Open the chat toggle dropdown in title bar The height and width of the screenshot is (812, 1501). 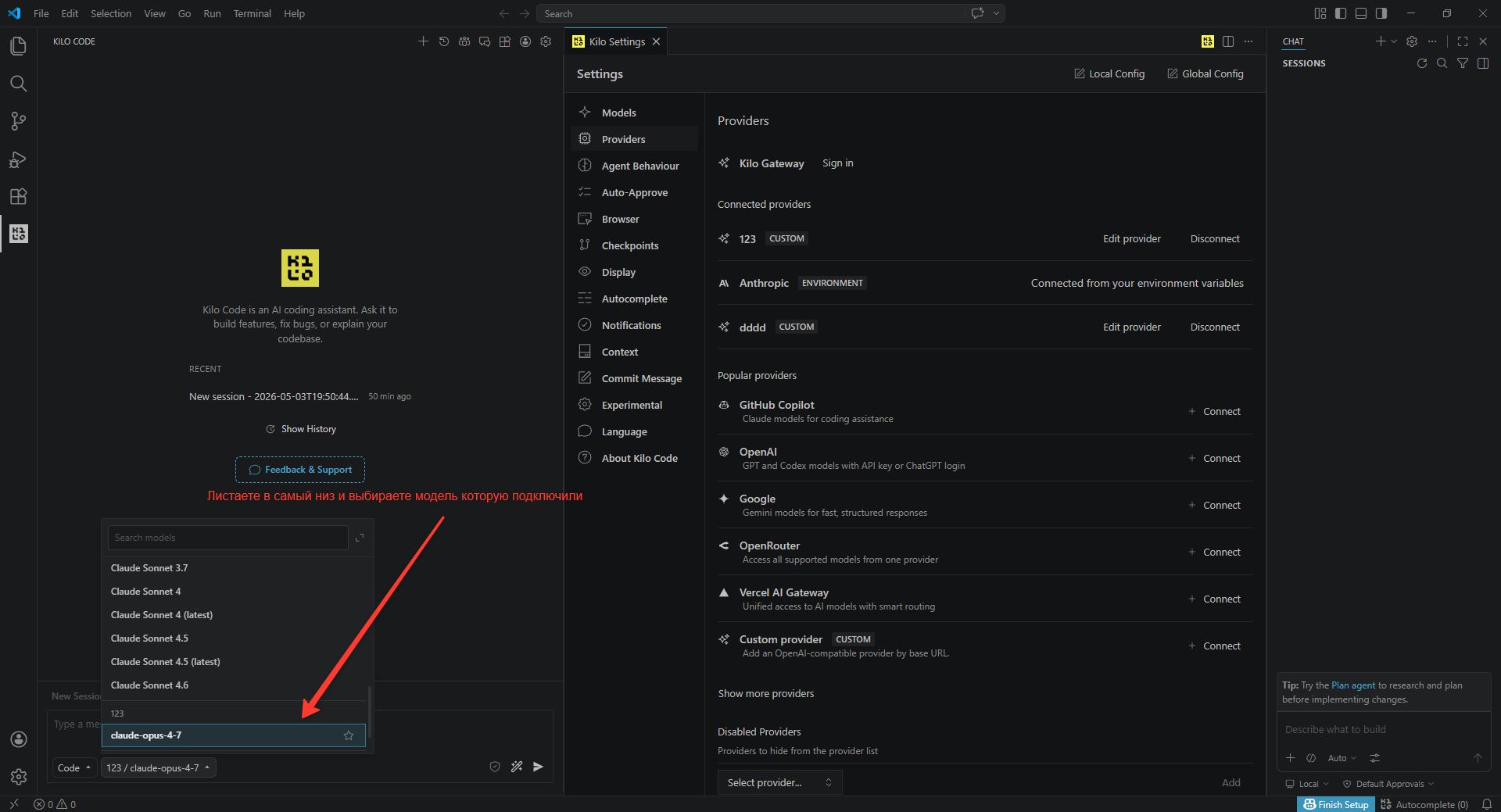[996, 13]
